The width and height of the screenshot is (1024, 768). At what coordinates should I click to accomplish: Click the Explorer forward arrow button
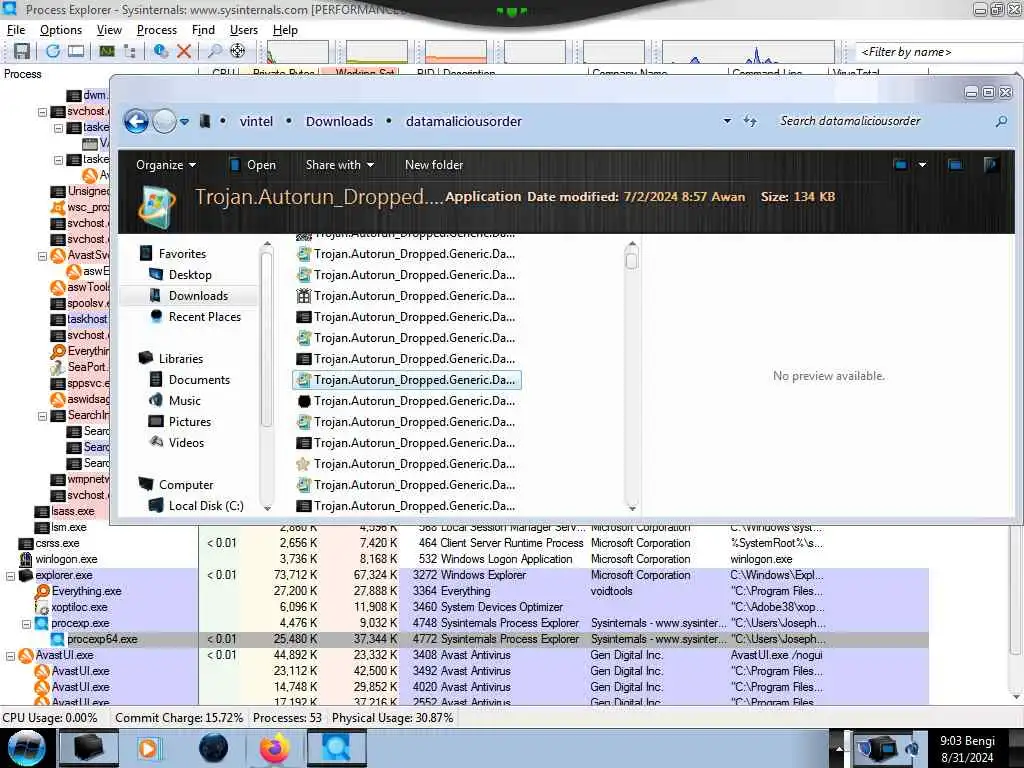(164, 121)
